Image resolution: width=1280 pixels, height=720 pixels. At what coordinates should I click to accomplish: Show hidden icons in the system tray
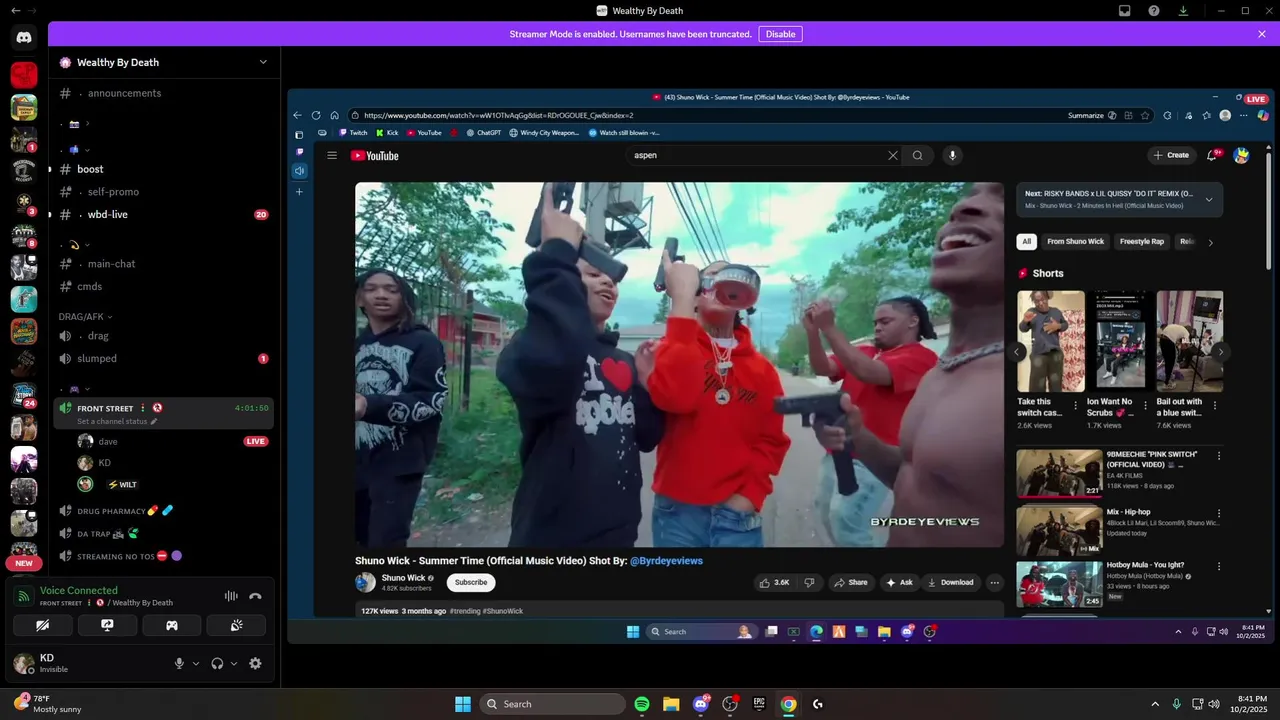pos(1155,704)
